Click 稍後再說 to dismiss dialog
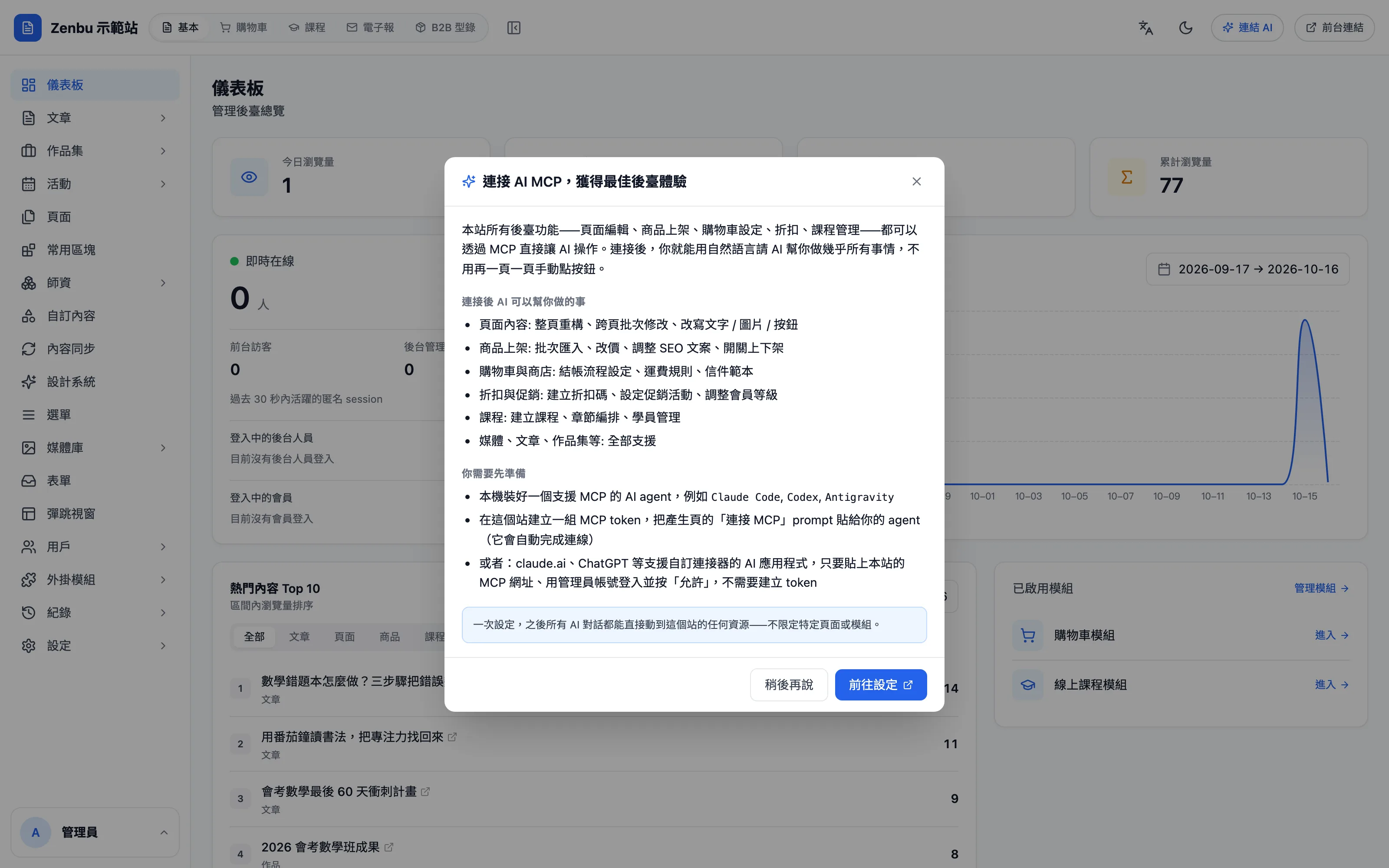The width and height of the screenshot is (1389, 868). tap(789, 684)
